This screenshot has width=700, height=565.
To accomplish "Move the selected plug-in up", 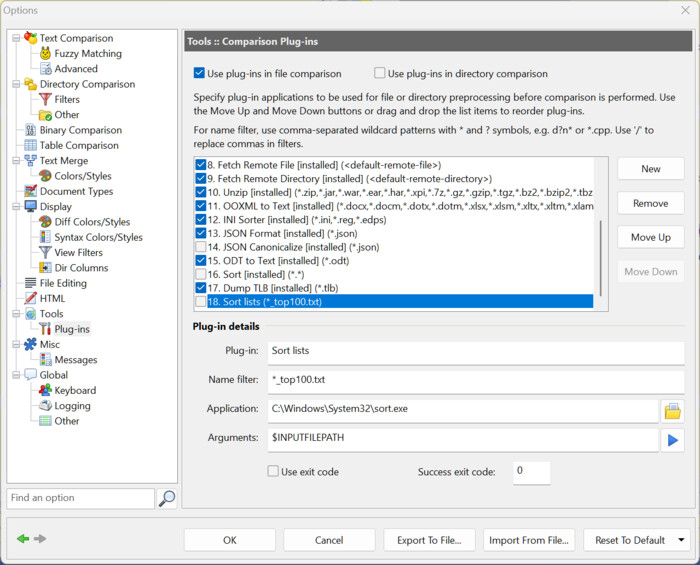I will [650, 237].
